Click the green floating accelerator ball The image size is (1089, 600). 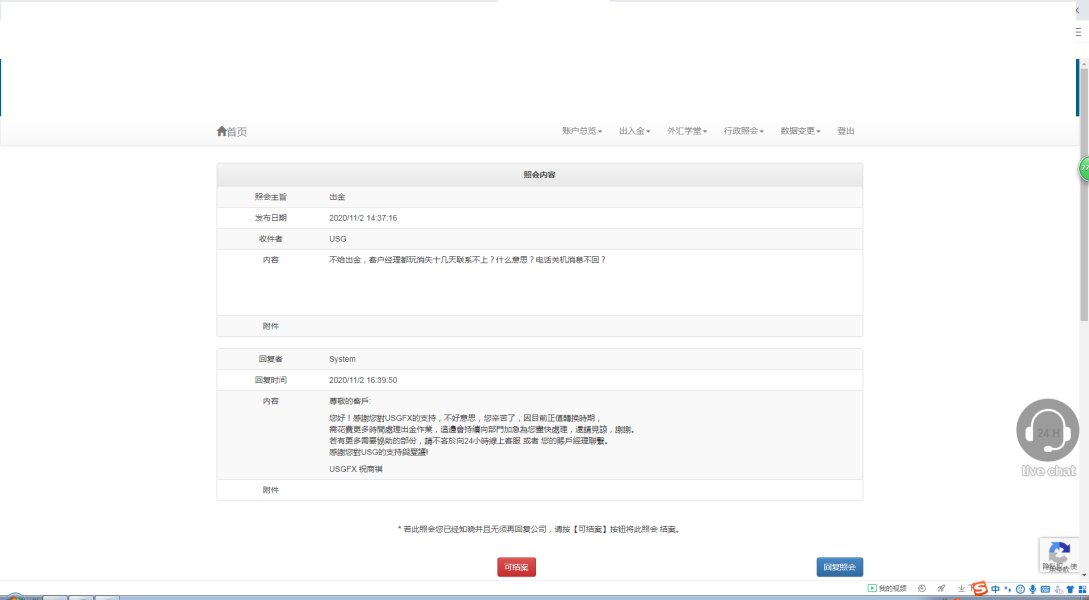point(1084,170)
